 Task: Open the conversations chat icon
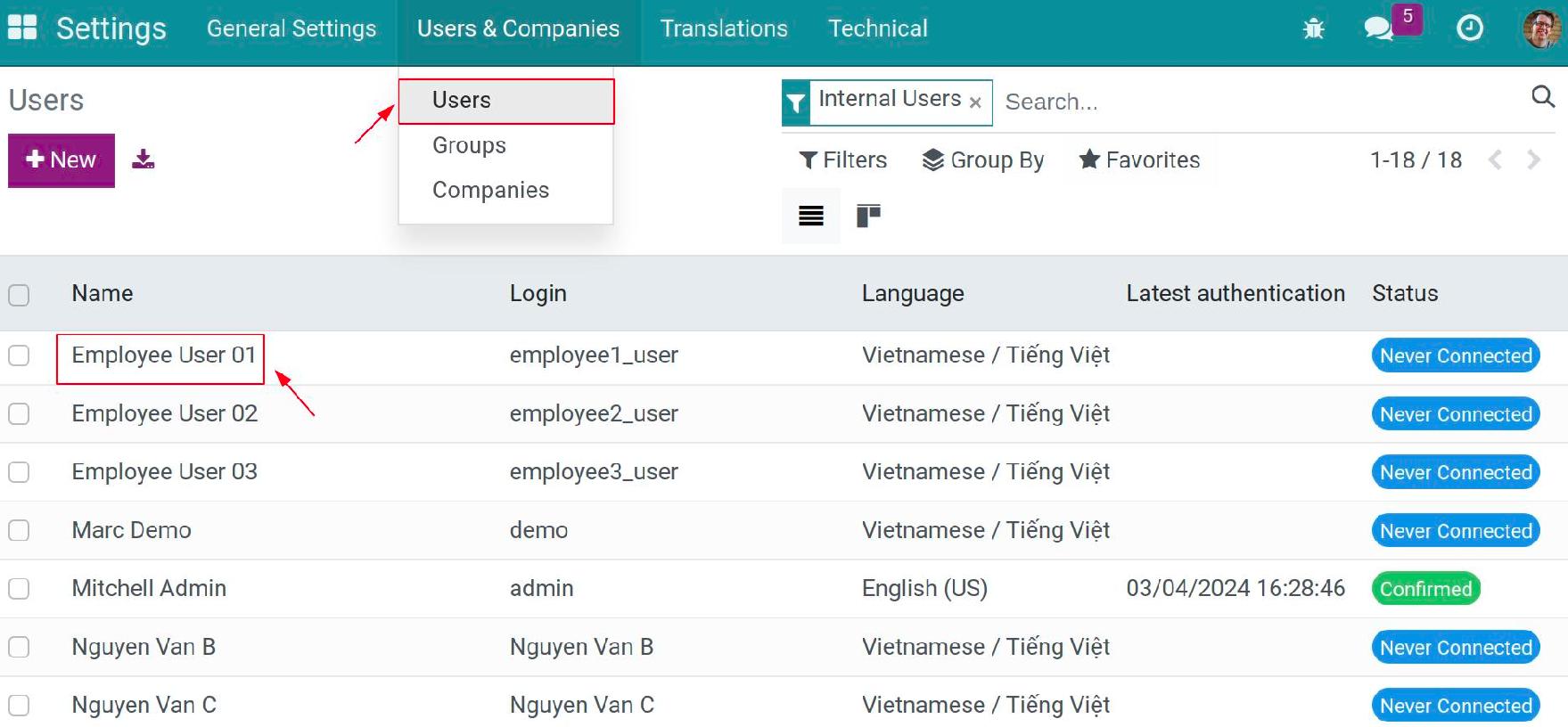click(1379, 29)
